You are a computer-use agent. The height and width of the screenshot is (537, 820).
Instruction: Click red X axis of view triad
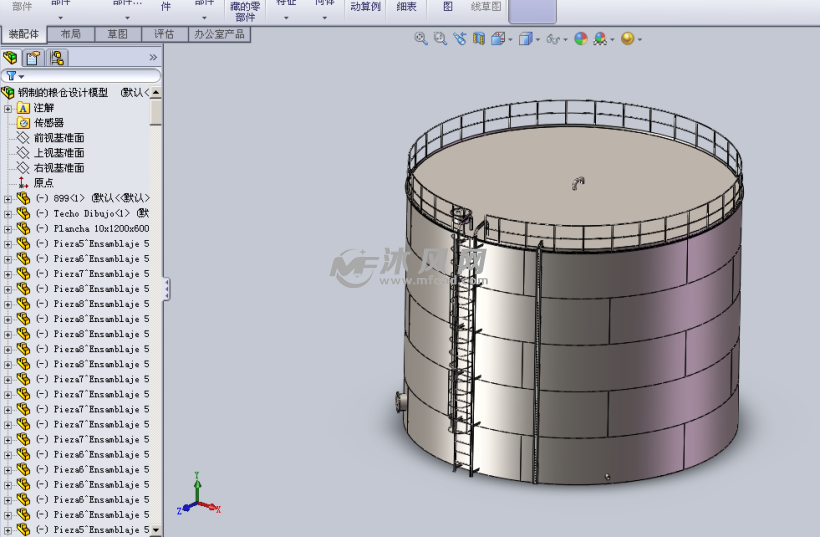coord(211,507)
